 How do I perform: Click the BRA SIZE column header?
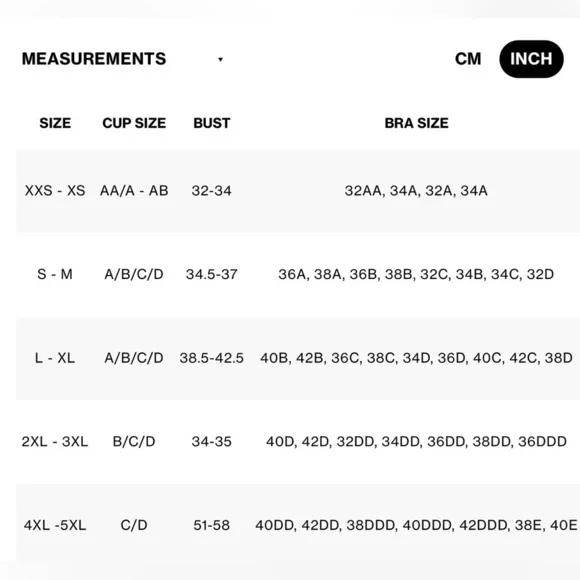tap(417, 123)
